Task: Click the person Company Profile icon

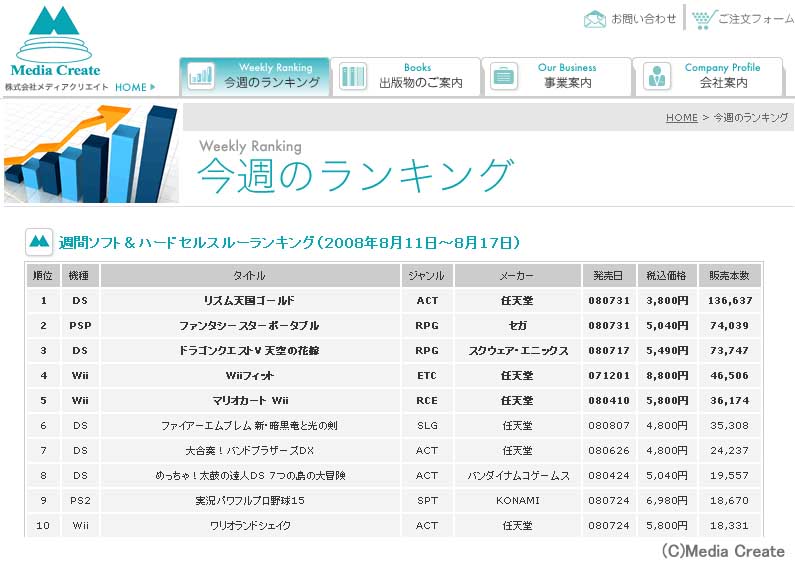Action: tap(657, 77)
